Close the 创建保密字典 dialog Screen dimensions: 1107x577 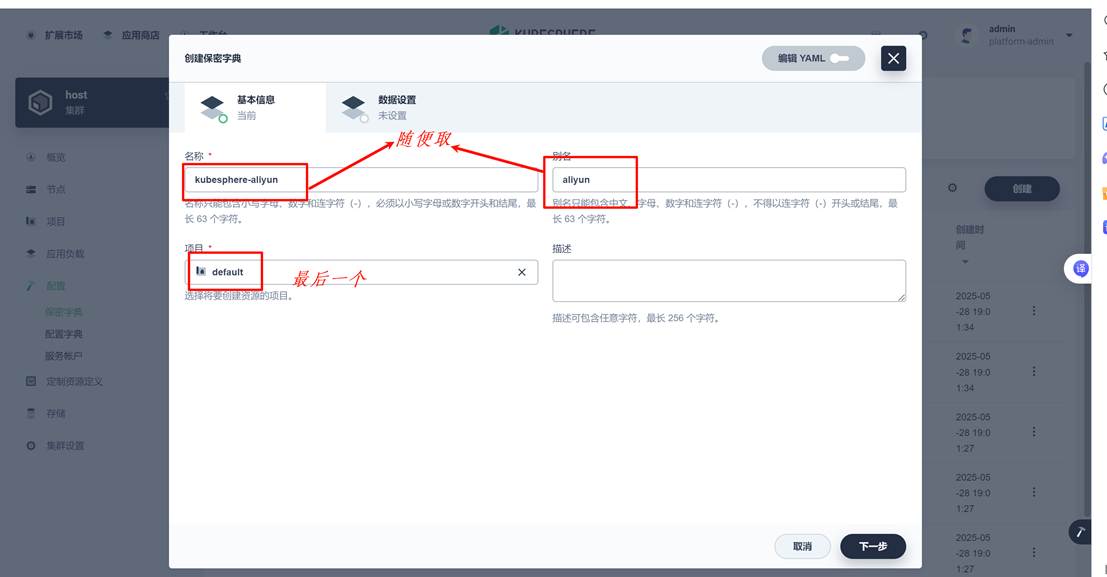click(x=893, y=59)
